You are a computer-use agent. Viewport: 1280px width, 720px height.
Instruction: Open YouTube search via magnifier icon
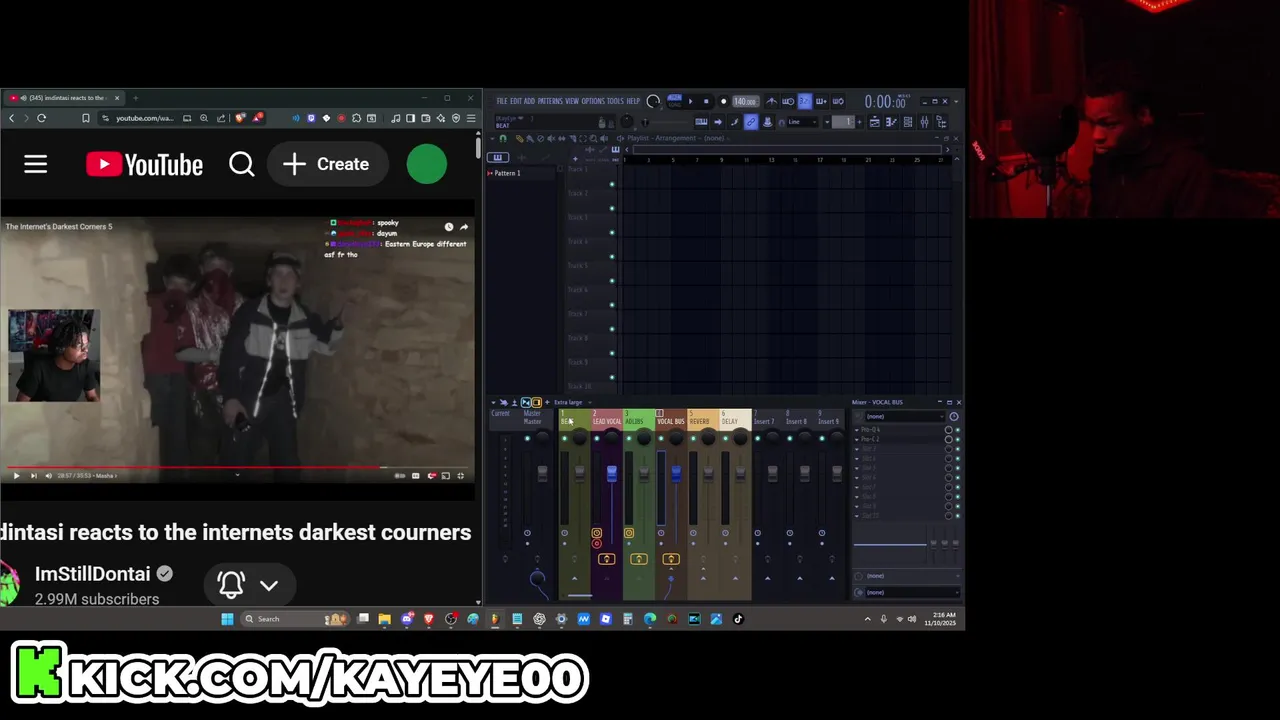242,164
